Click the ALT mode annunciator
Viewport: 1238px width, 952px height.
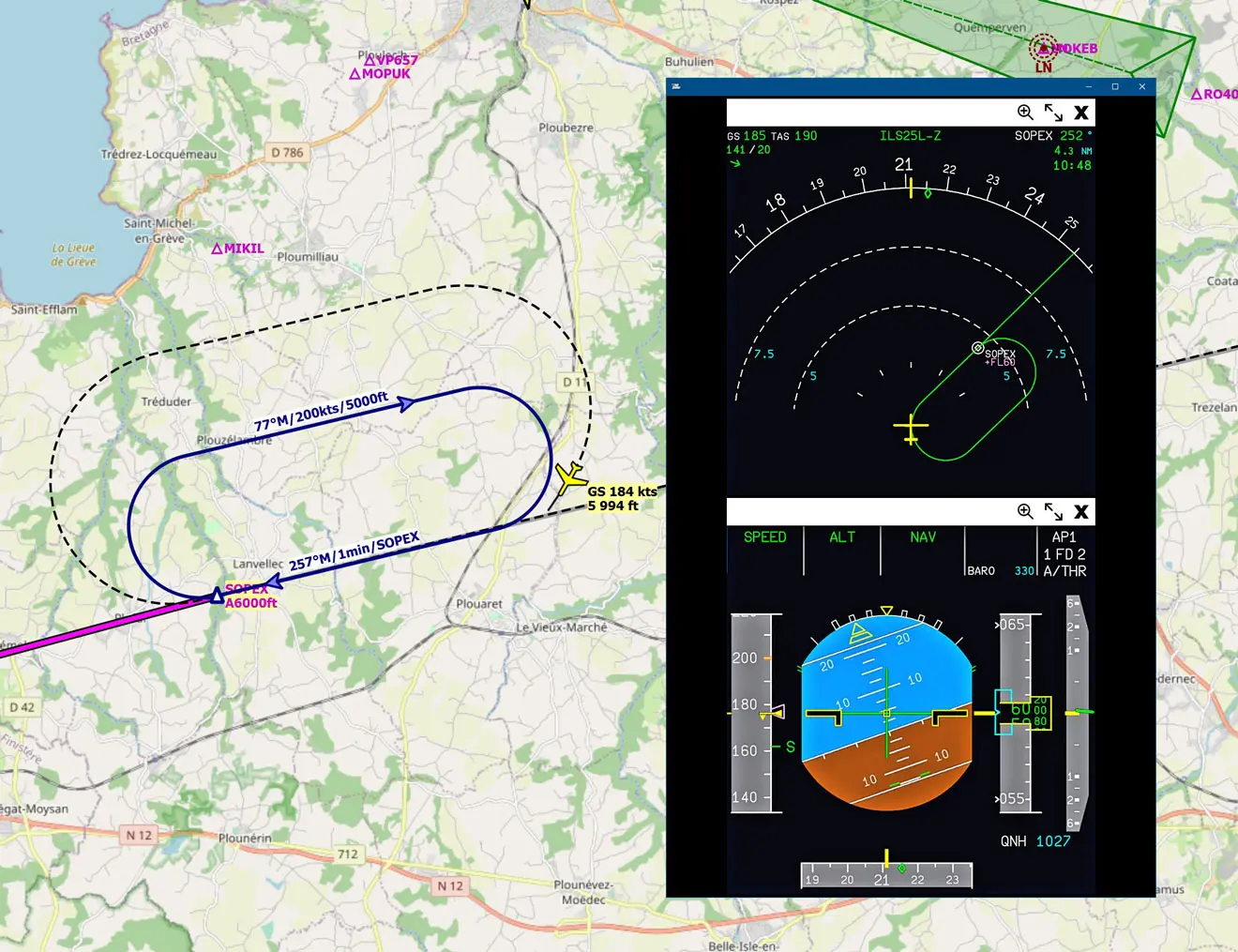point(842,537)
